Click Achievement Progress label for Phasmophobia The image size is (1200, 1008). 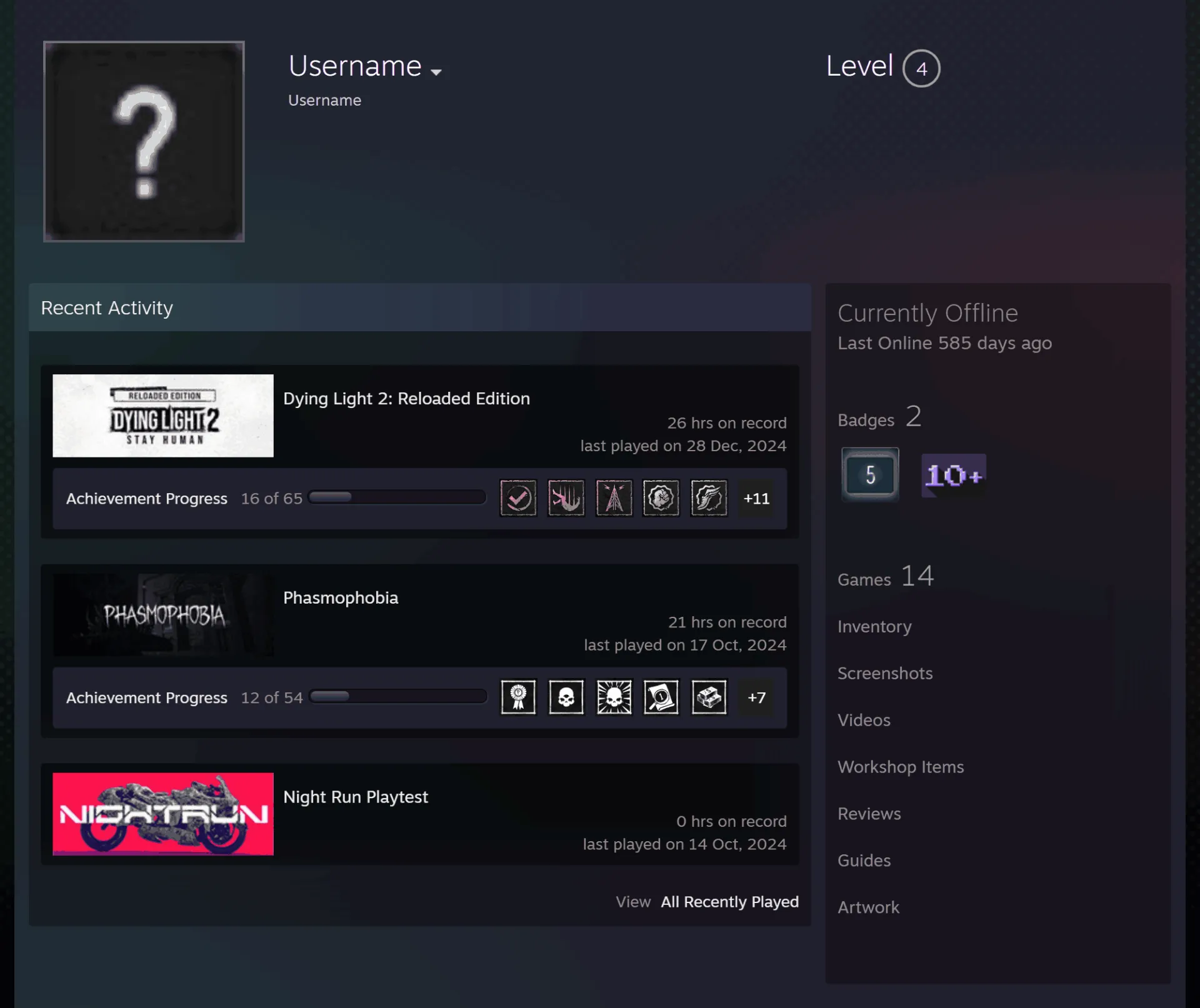tap(147, 697)
